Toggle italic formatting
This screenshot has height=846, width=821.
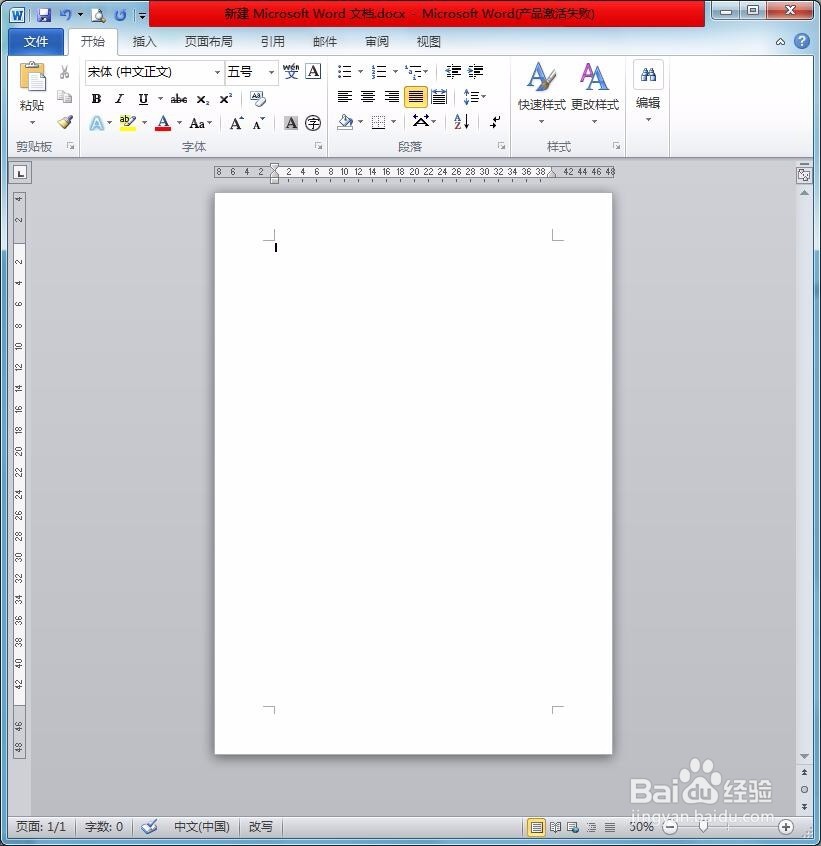(119, 99)
